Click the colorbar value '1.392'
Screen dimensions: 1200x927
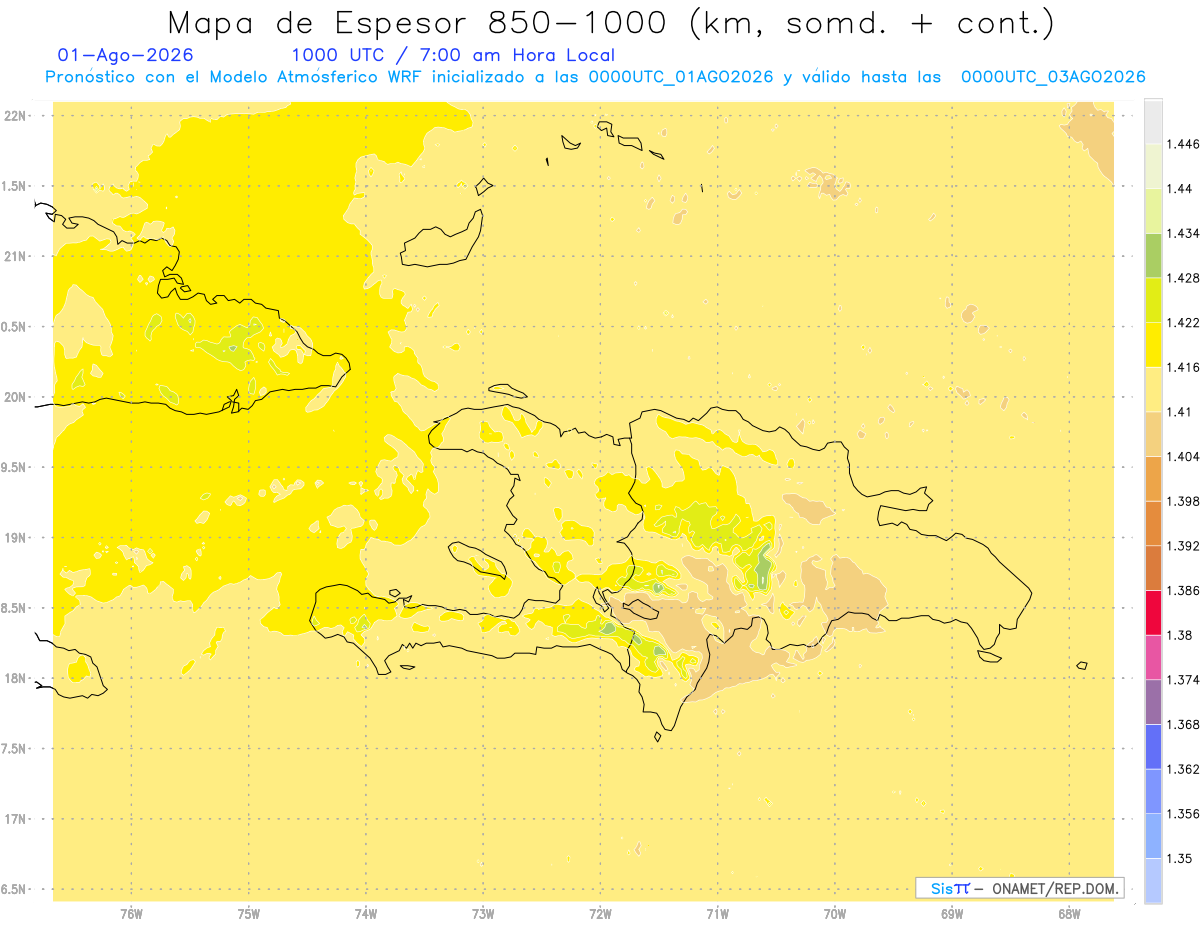[x=1183, y=546]
